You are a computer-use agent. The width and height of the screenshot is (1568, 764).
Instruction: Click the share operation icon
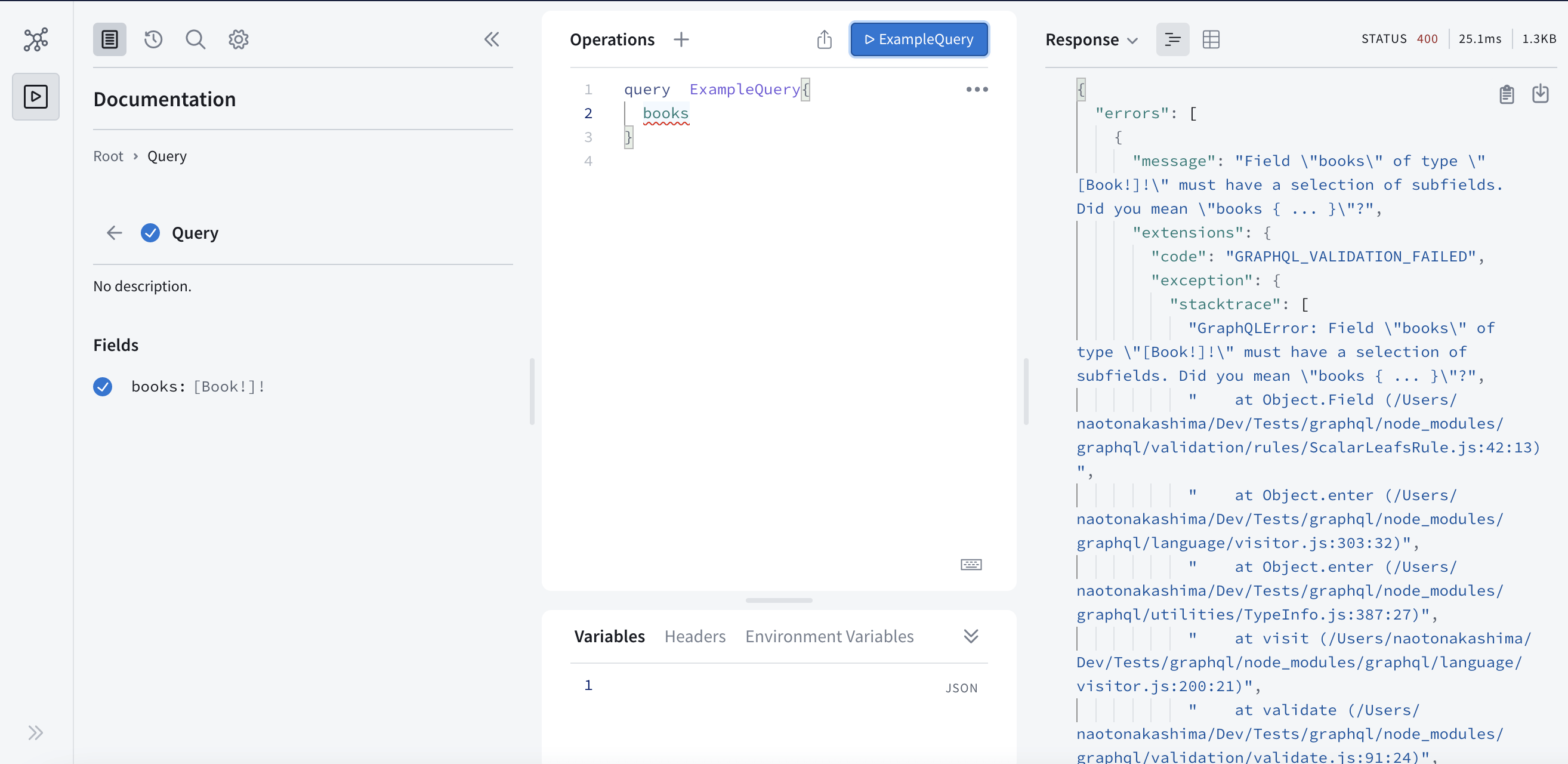click(824, 39)
